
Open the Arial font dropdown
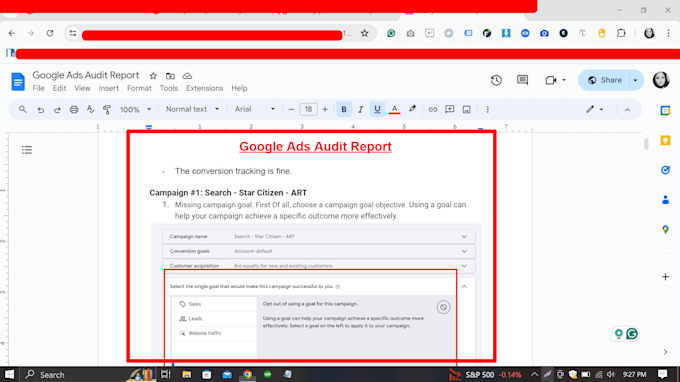[255, 109]
